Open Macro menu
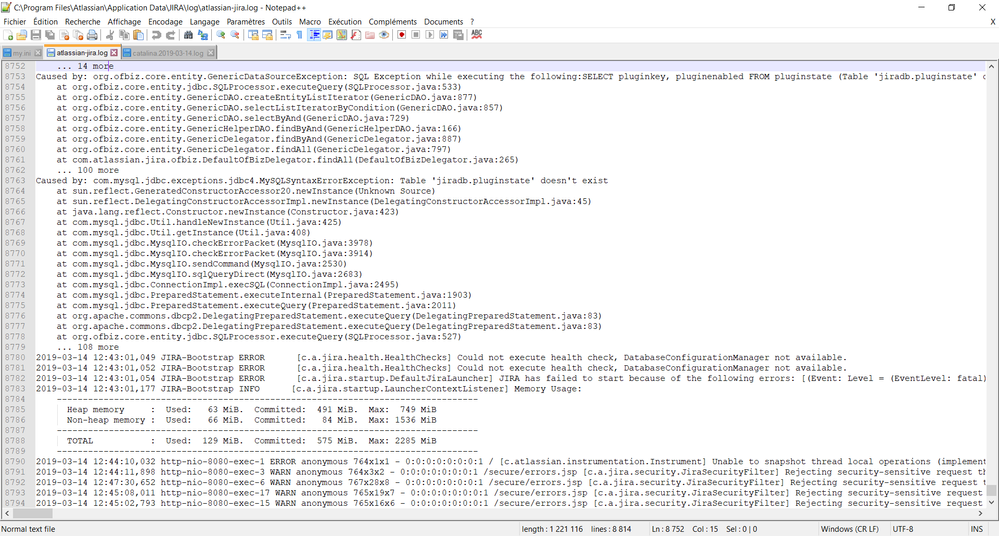 coord(310,22)
